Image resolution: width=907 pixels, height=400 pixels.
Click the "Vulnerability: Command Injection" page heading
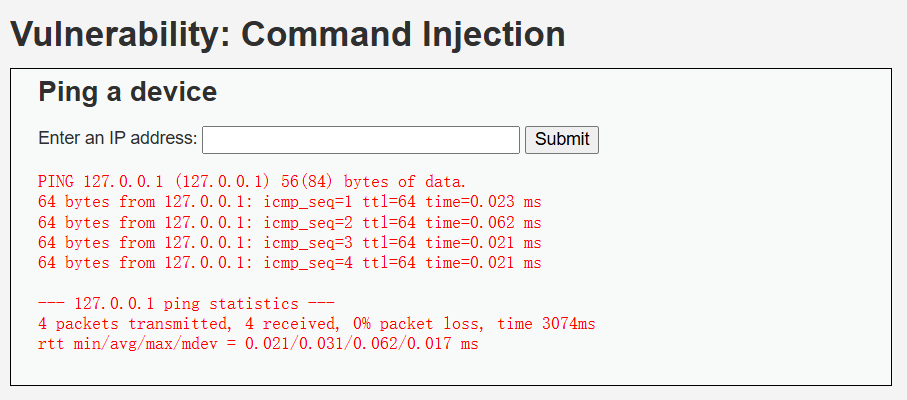click(x=287, y=34)
